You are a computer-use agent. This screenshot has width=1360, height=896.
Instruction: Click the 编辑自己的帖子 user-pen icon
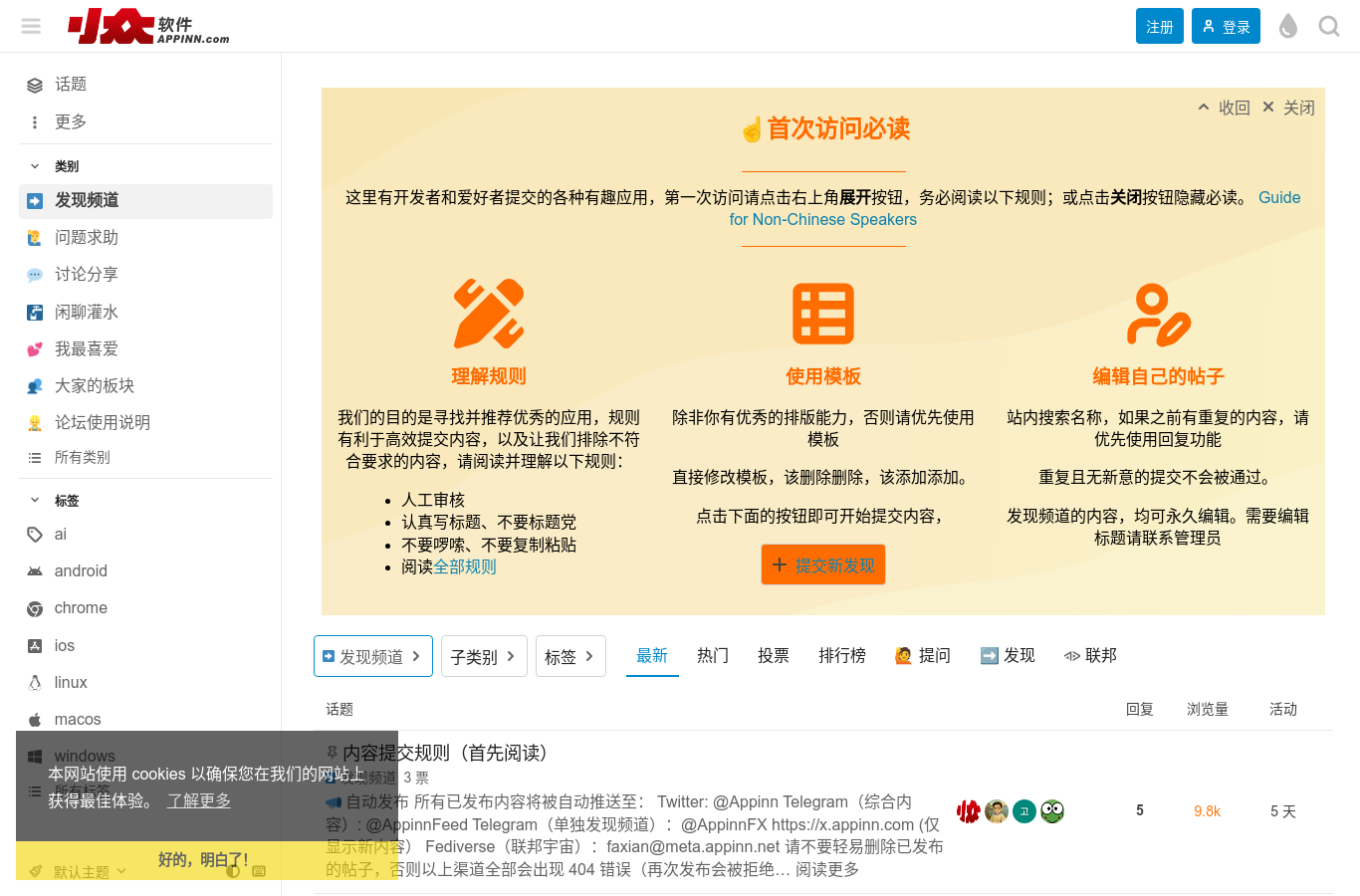coord(1158,314)
